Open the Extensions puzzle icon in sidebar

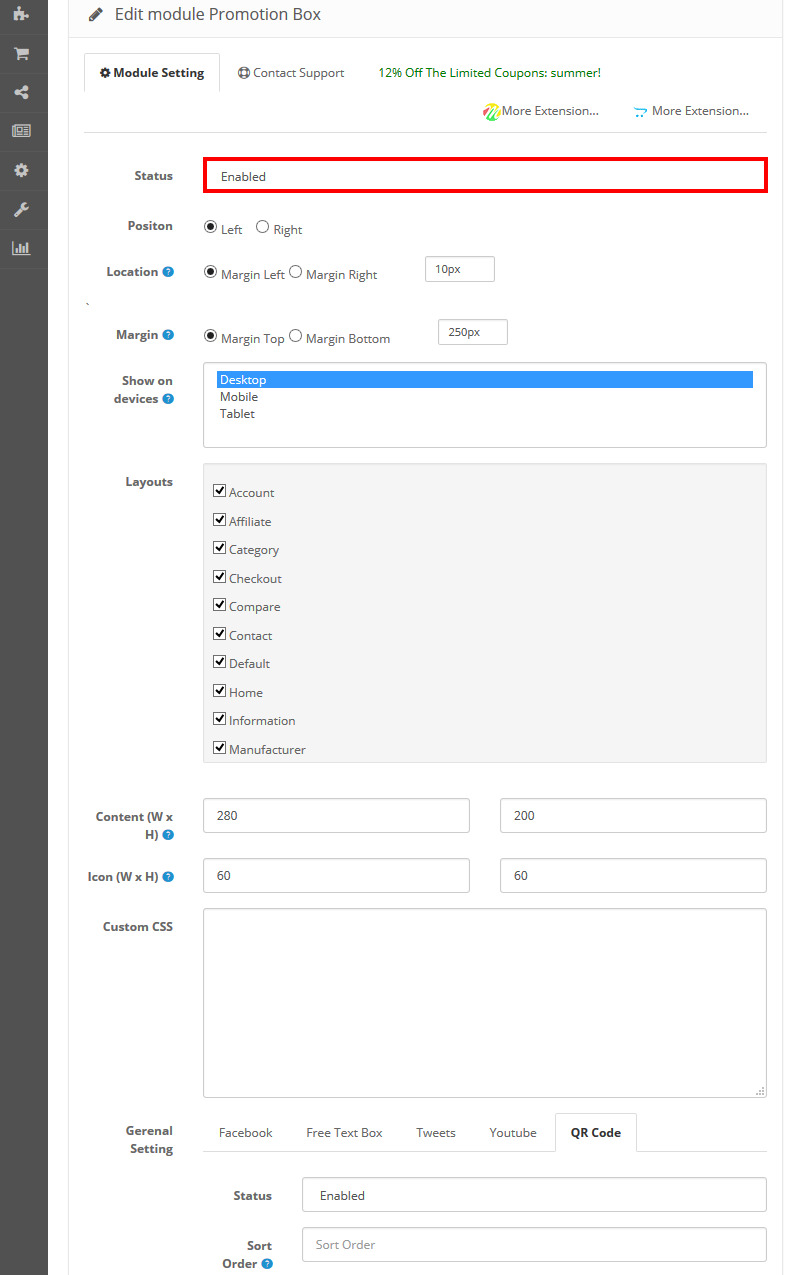point(21,14)
